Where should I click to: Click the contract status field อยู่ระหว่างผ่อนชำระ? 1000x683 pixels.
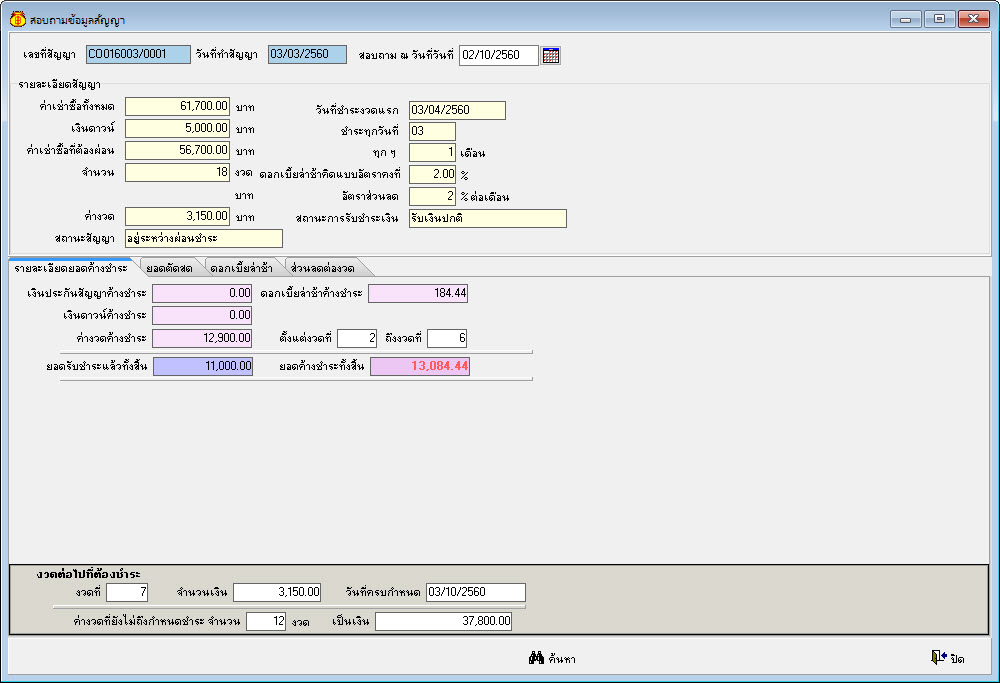203,239
